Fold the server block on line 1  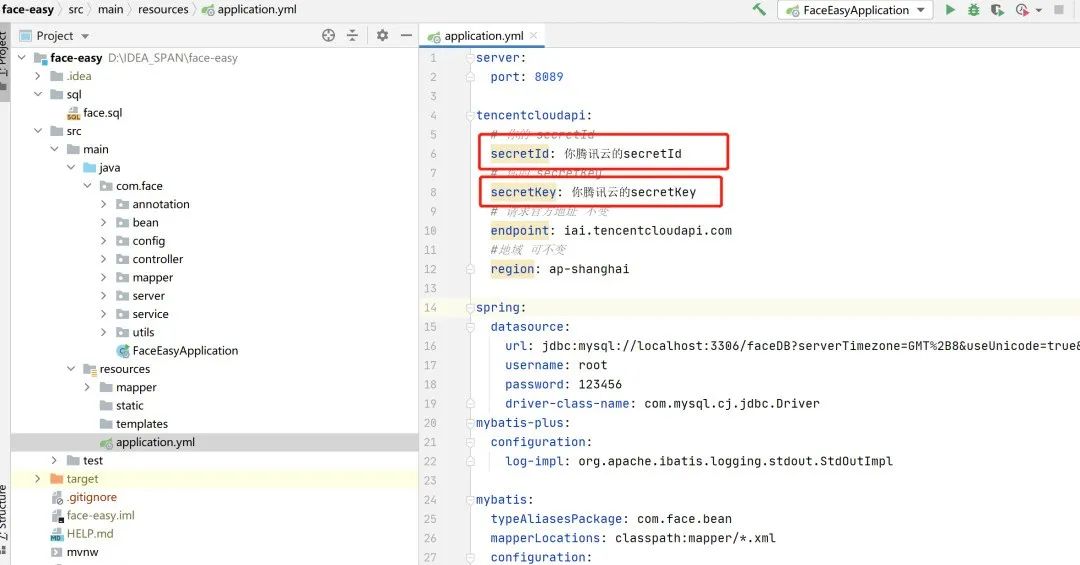(470, 58)
